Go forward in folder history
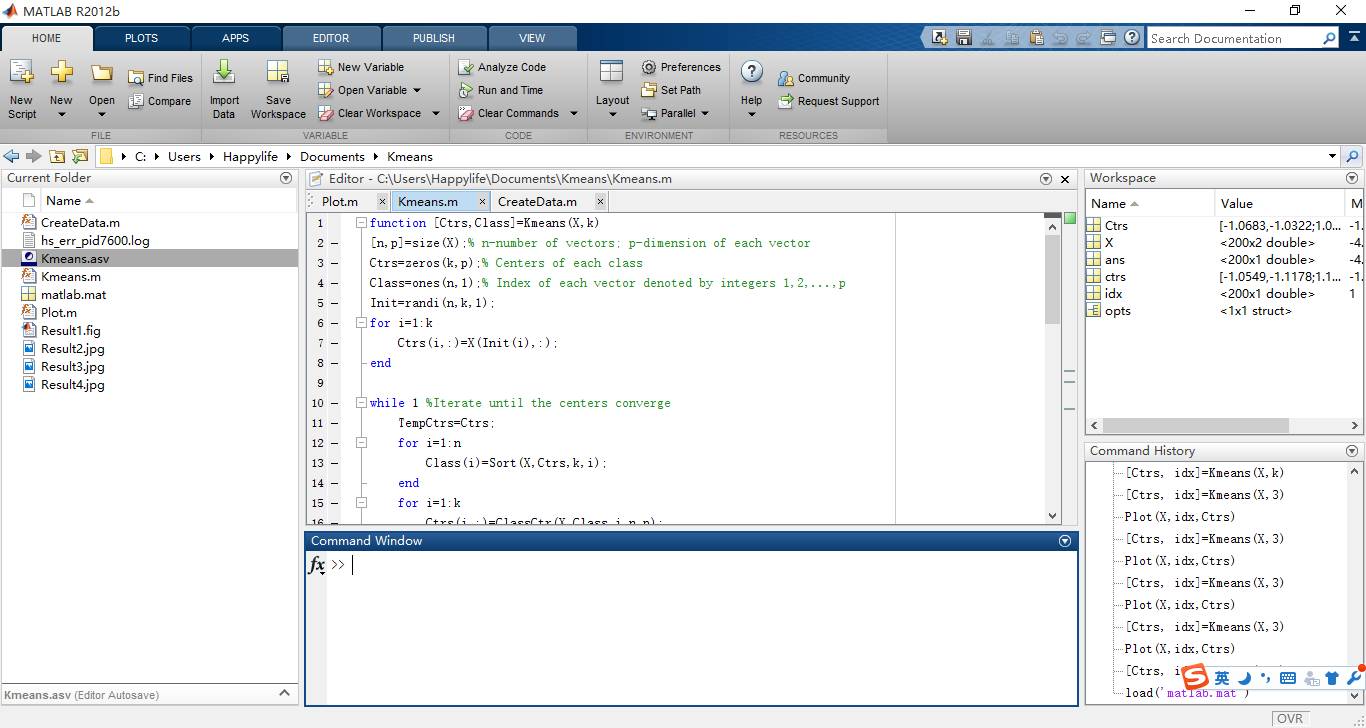The height and width of the screenshot is (728, 1366). point(33,156)
